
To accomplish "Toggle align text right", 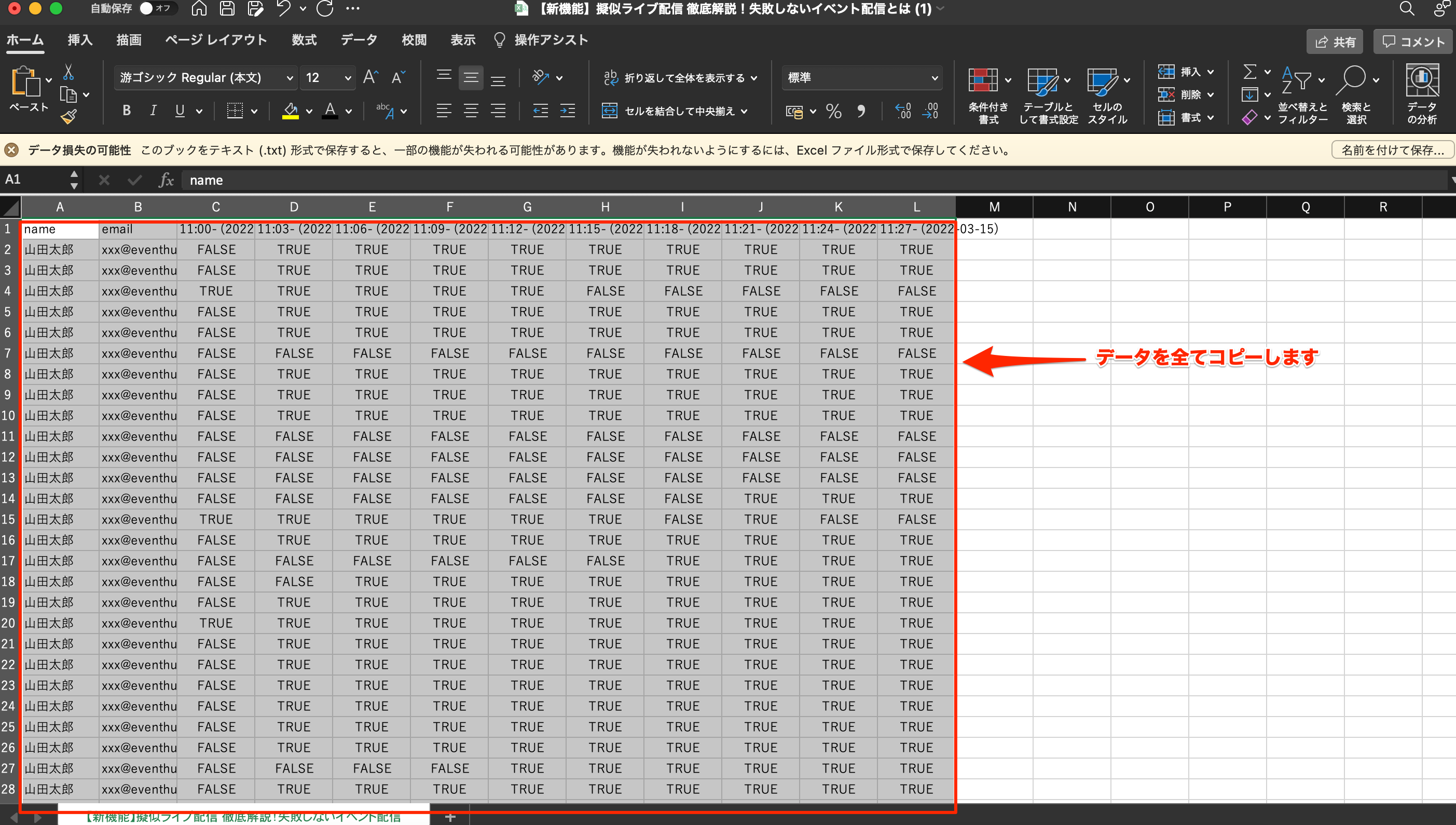I will click(498, 111).
